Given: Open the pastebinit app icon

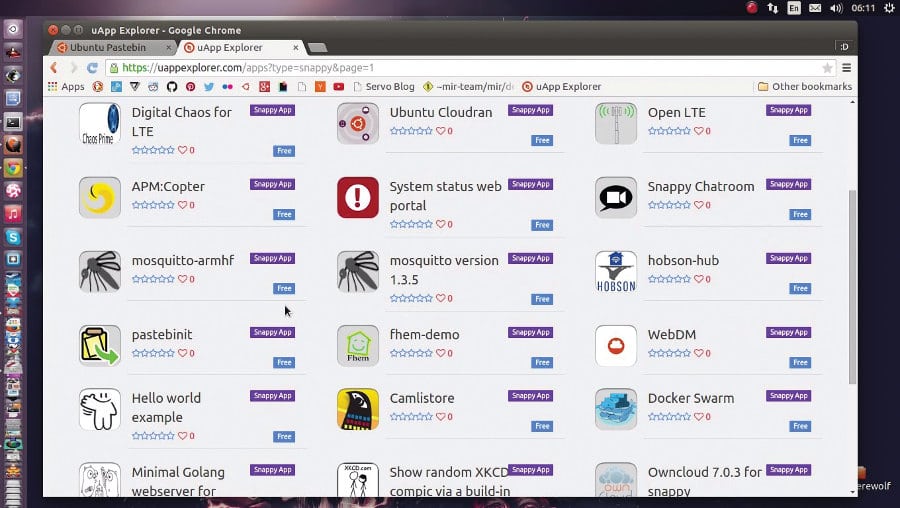Looking at the screenshot, I should pyautogui.click(x=99, y=346).
